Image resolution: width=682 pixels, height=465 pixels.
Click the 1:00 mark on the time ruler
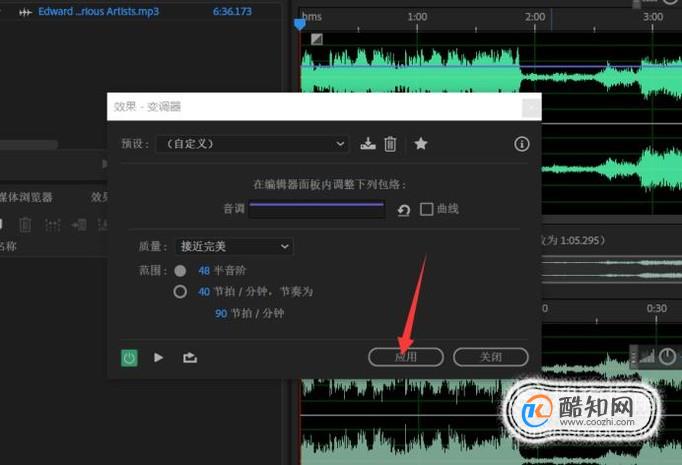pyautogui.click(x=417, y=17)
